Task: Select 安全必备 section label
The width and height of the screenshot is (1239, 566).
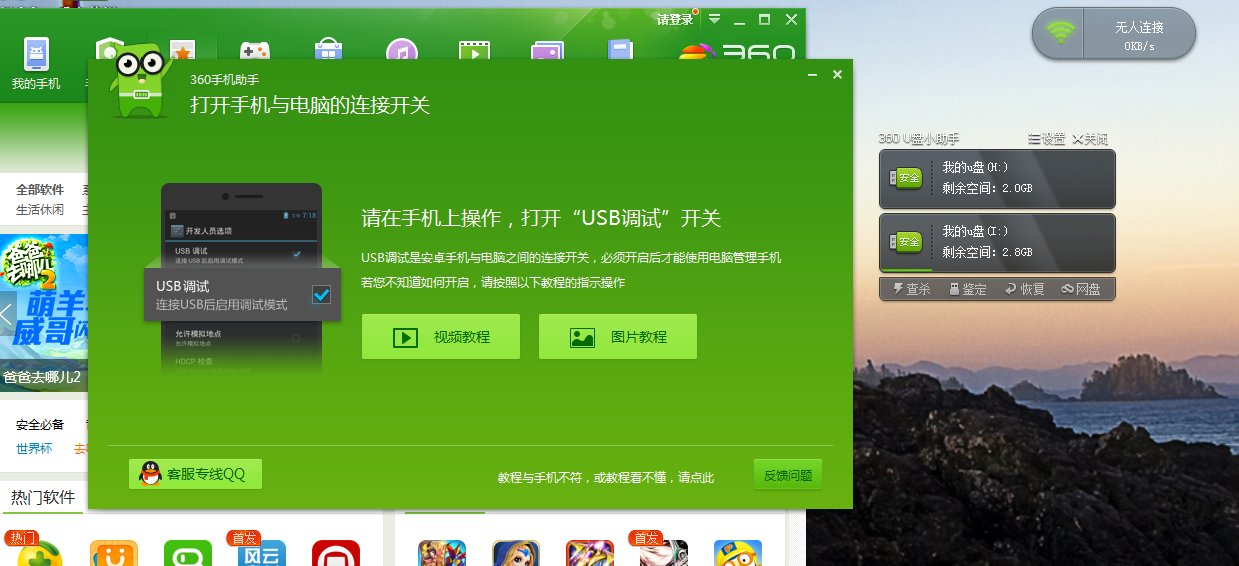Action: 40,425
